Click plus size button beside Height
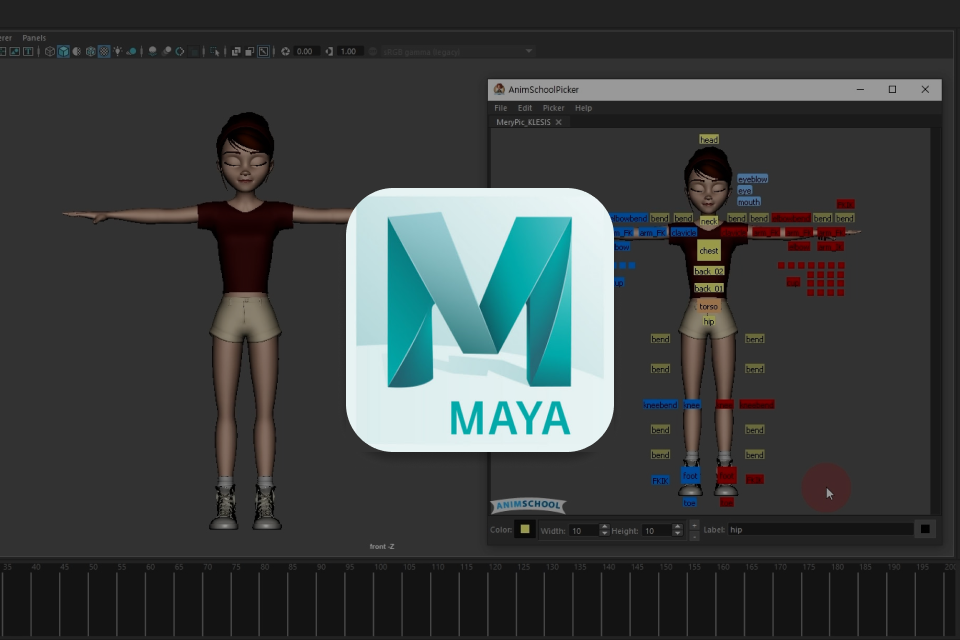Screen dimensions: 960x640 click(694, 525)
